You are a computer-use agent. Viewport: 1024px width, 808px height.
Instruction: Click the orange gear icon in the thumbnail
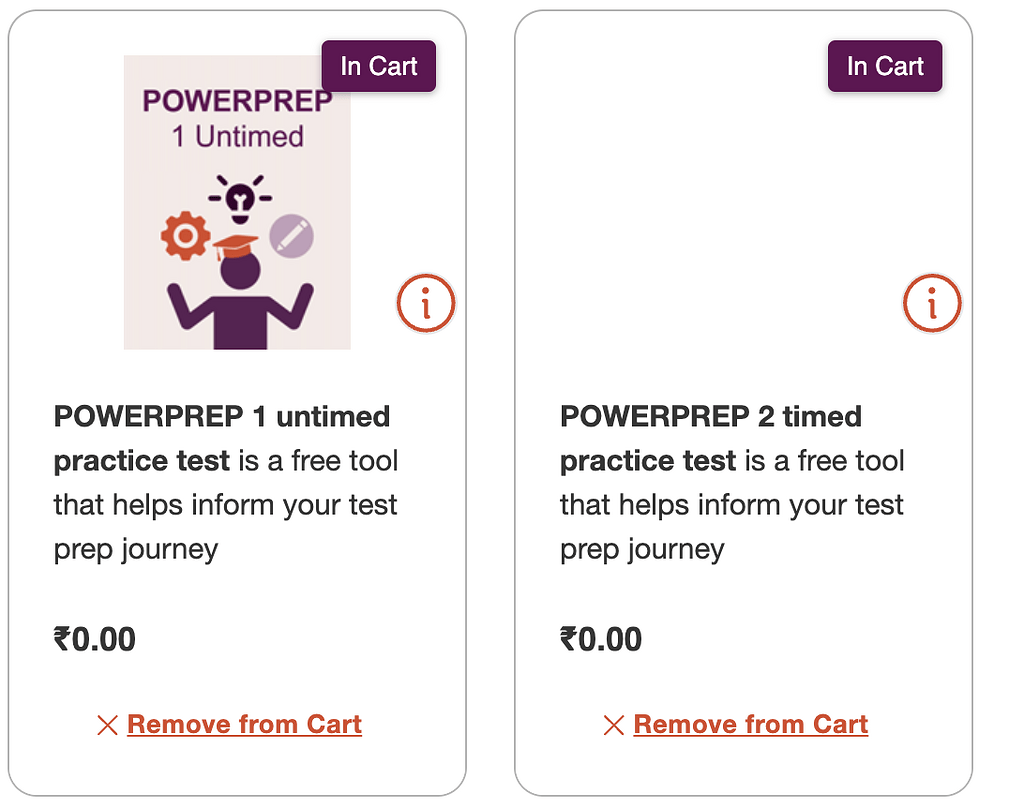(x=185, y=236)
